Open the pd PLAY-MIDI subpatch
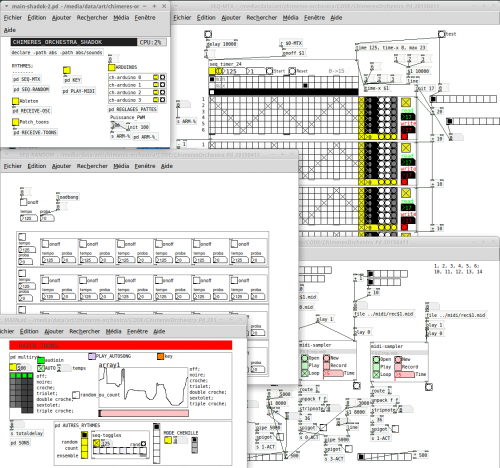Viewport: 500px width, 468px height. pyautogui.click(x=79, y=91)
